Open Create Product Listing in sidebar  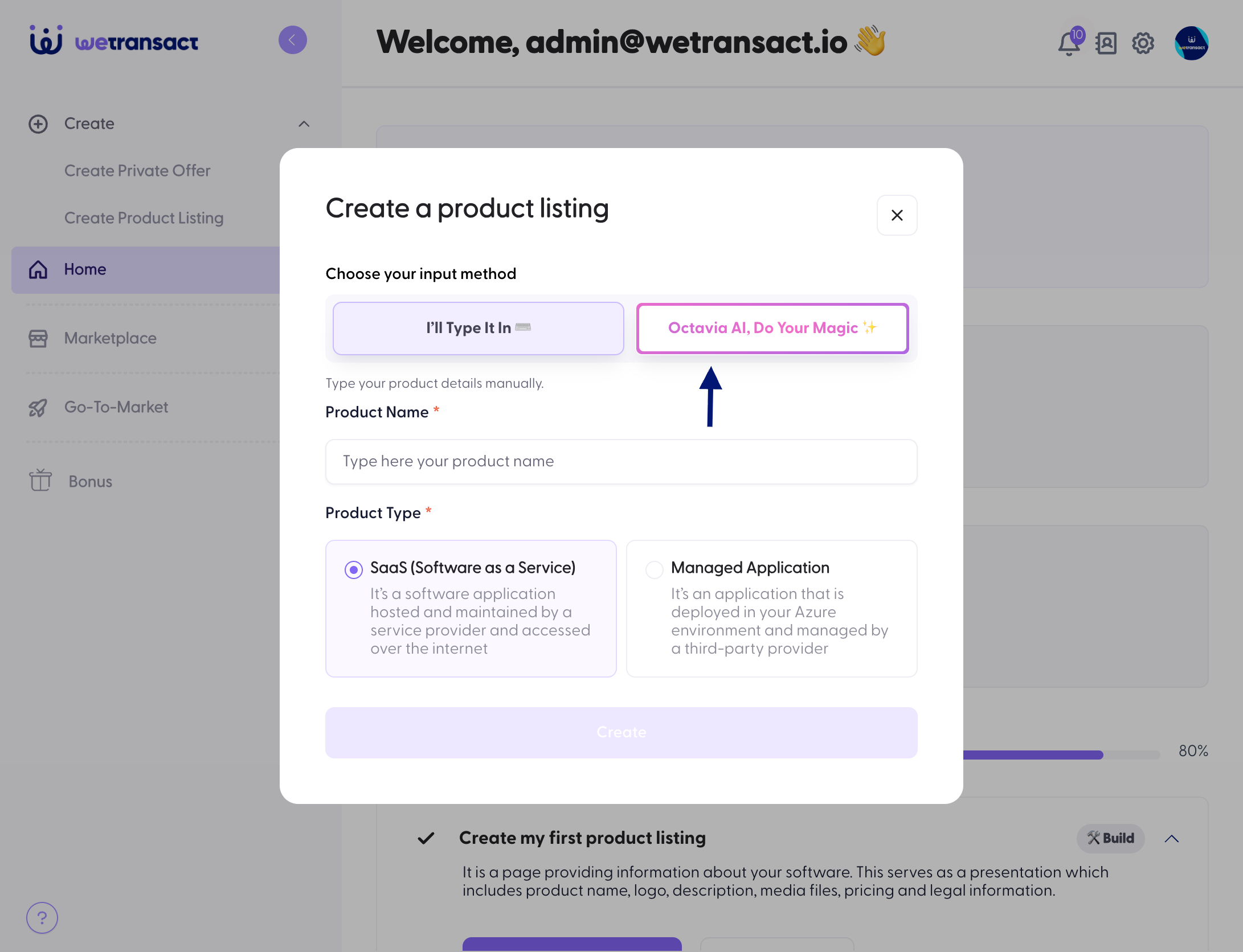(x=144, y=218)
